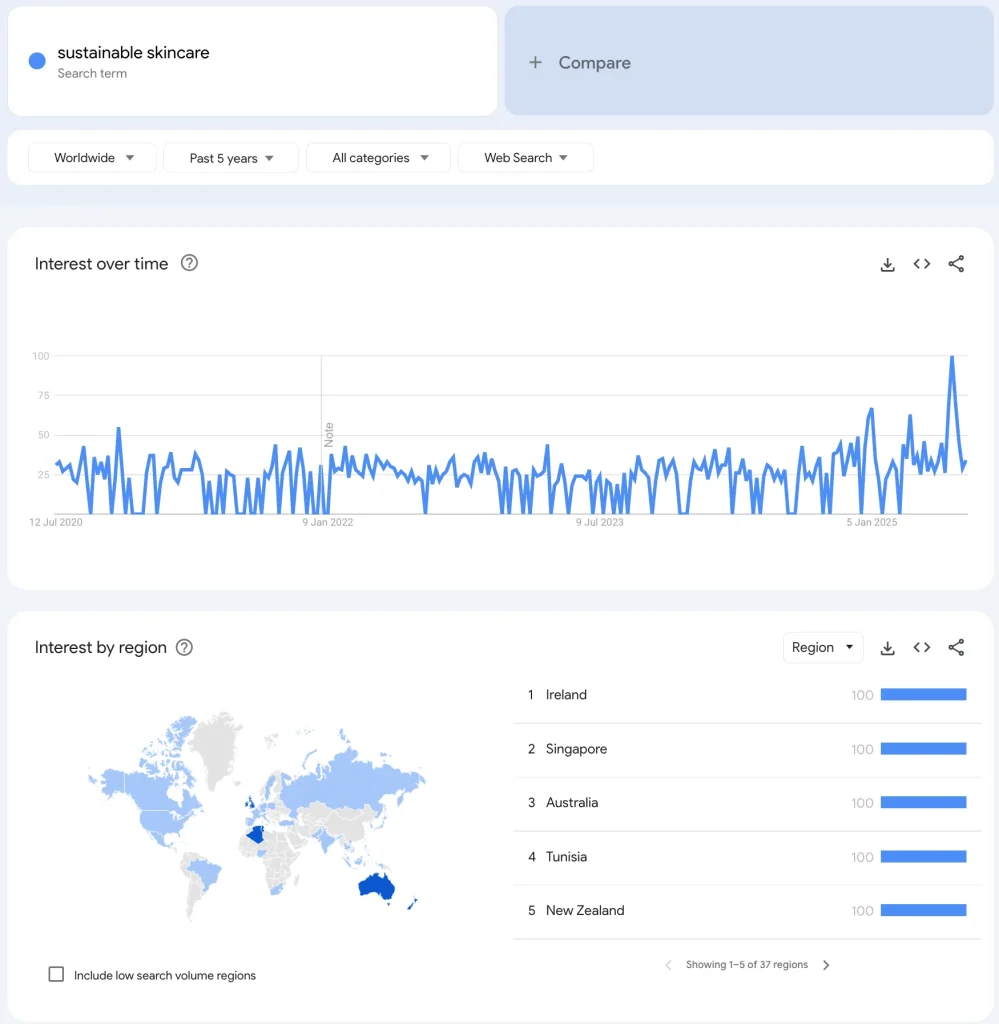Expand the Past 5 years time filter

click(231, 158)
